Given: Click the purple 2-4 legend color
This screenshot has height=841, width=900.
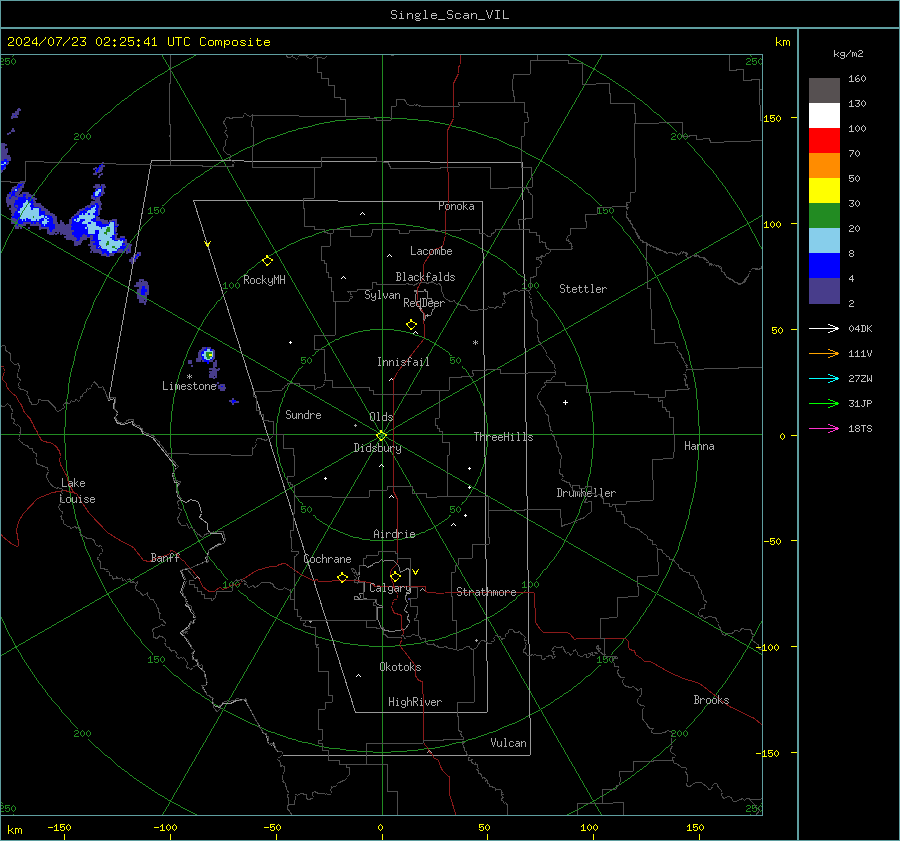Looking at the screenshot, I should coord(824,291).
